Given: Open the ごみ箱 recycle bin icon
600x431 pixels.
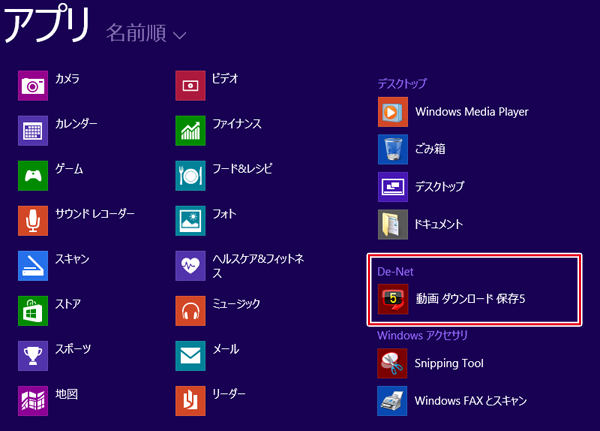Looking at the screenshot, I should [393, 149].
